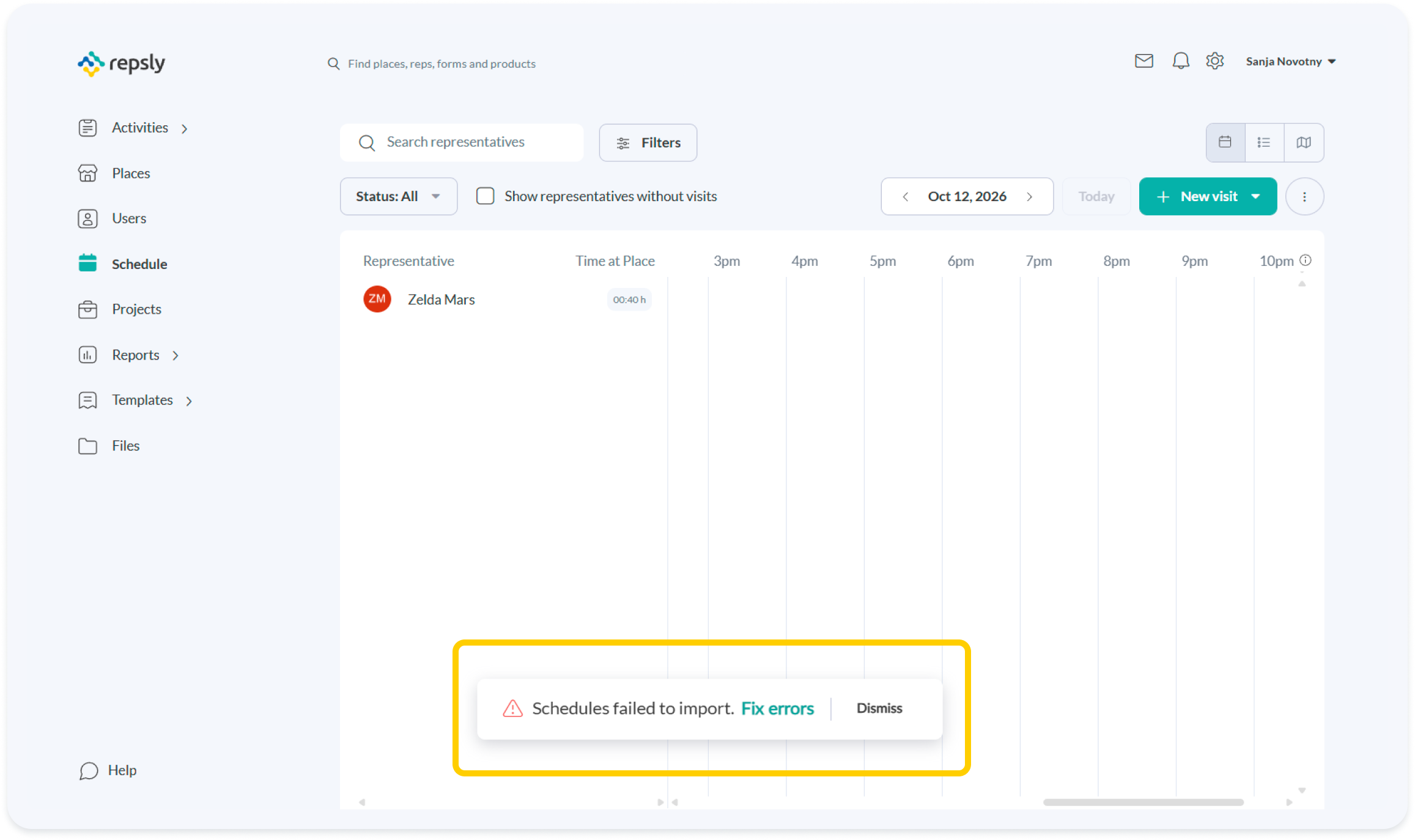Focus the Search representatives field
Image resolution: width=1415 pixels, height=840 pixels.
[462, 142]
